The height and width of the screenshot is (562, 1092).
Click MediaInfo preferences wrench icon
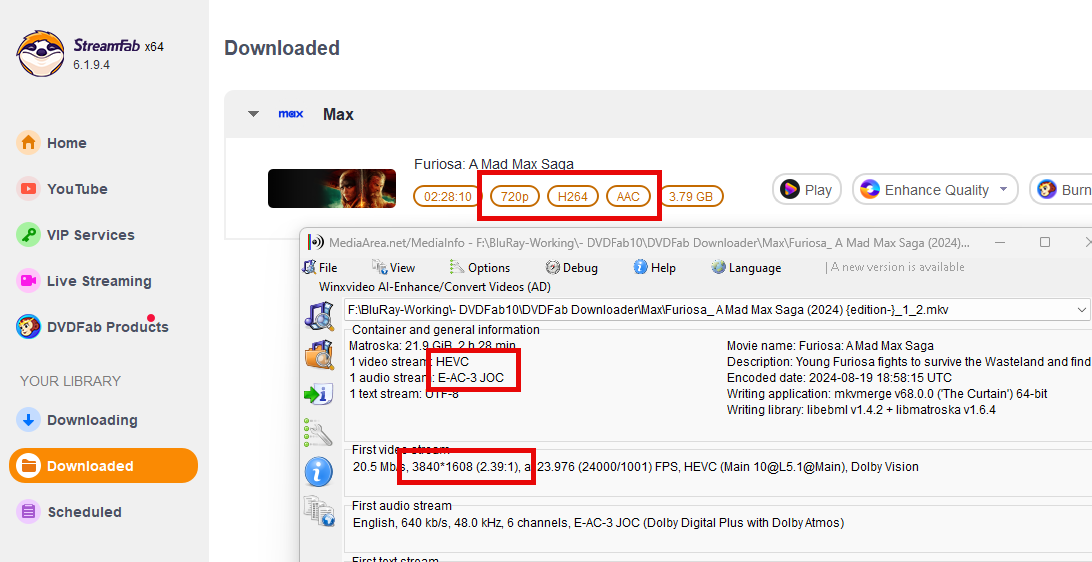[x=317, y=432]
